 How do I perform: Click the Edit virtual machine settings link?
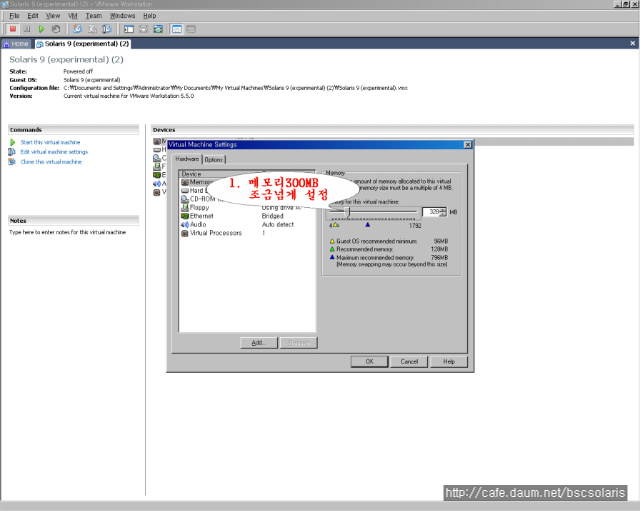click(x=54, y=152)
